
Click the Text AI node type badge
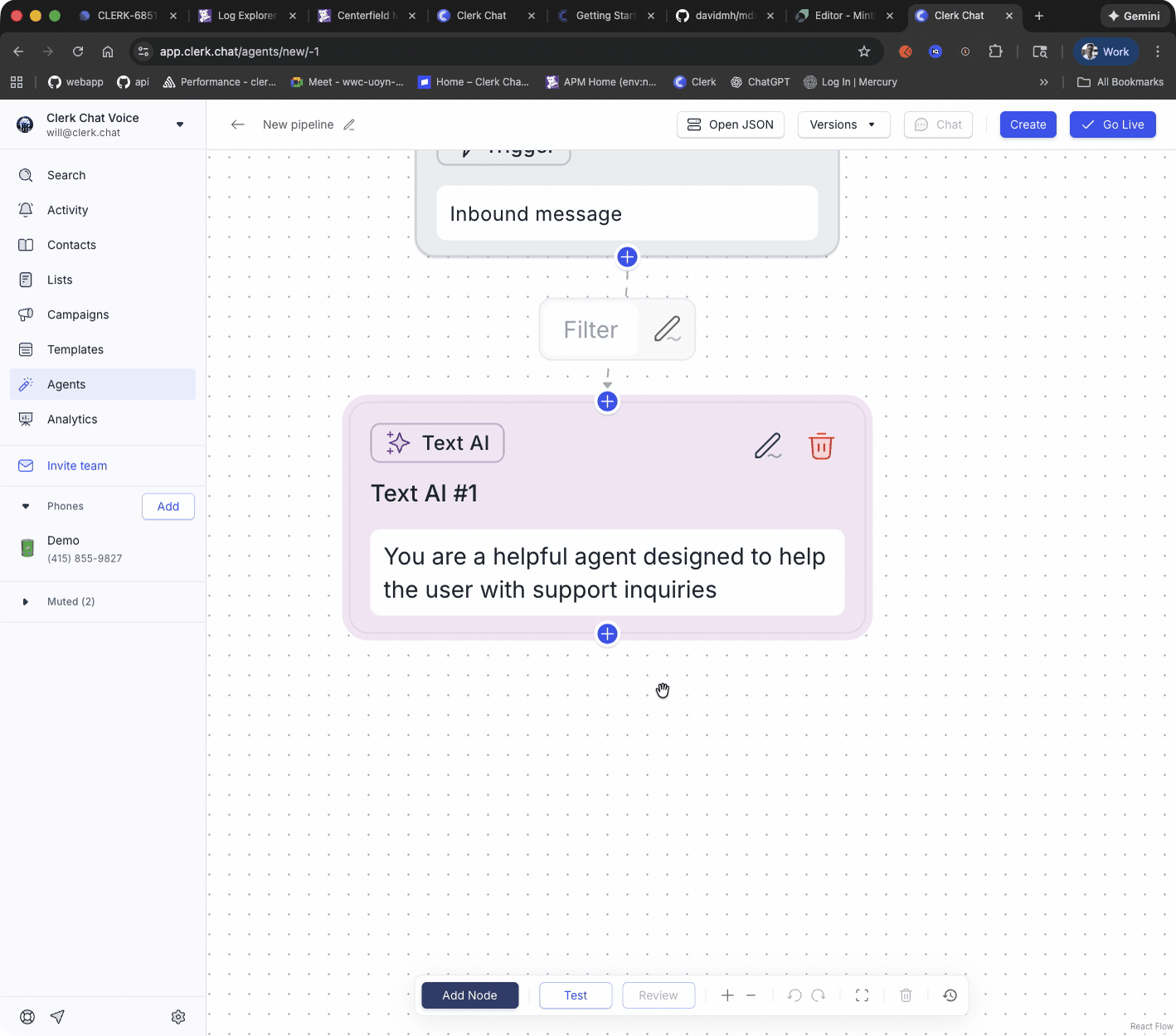coord(437,443)
